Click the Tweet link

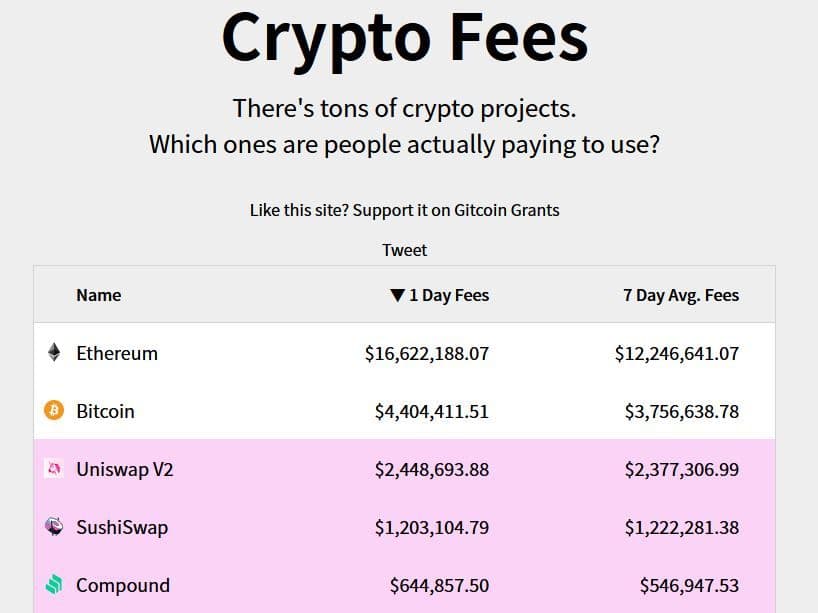point(404,250)
